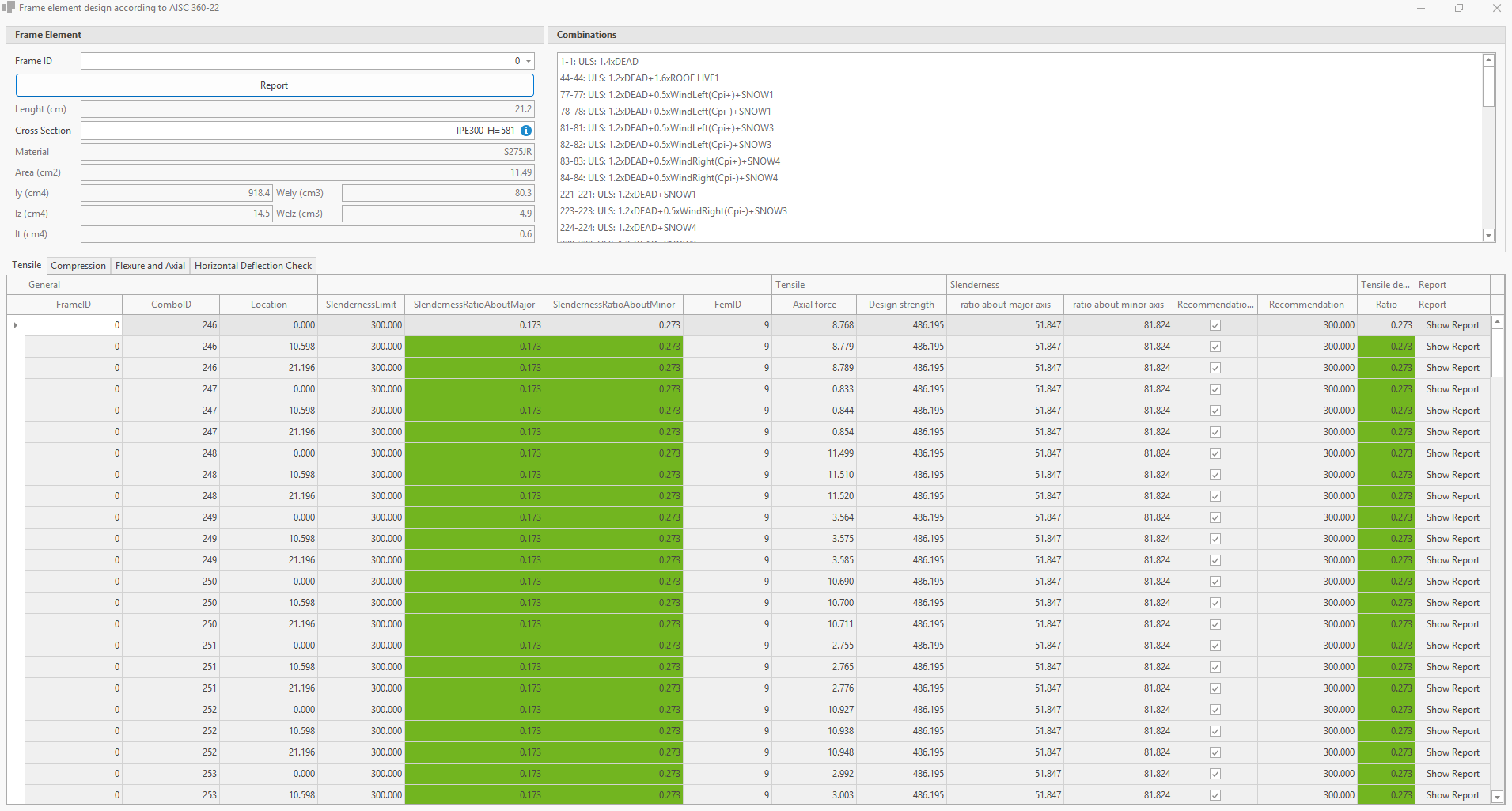The height and width of the screenshot is (811, 1512).
Task: Toggle Recommendation checkbox in last visible row
Action: [x=1215, y=795]
